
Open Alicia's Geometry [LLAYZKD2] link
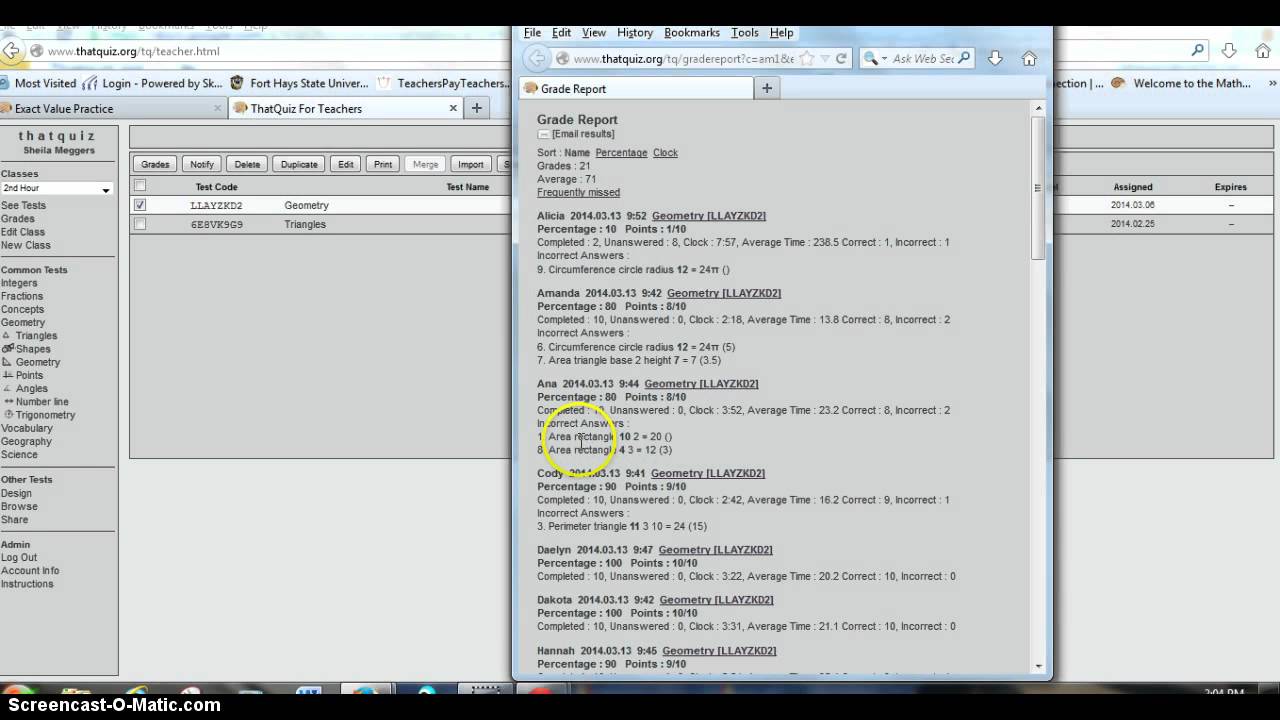pos(709,216)
